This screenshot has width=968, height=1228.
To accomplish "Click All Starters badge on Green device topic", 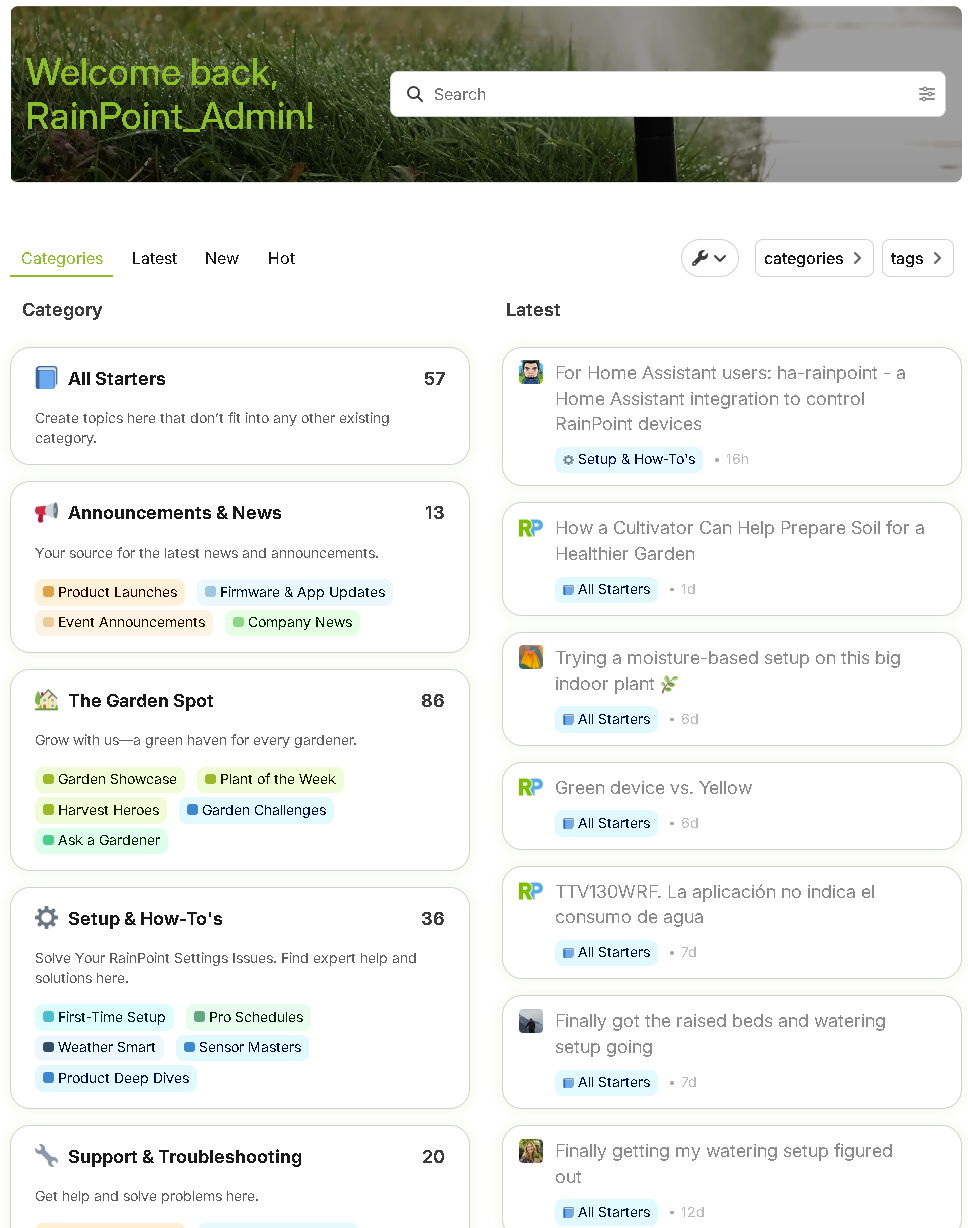I will (606, 823).
